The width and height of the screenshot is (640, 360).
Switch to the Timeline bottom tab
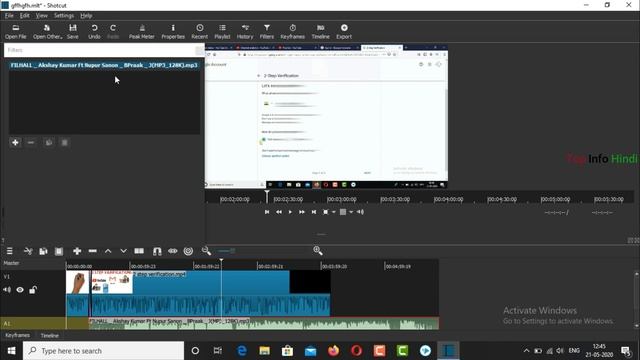click(50, 335)
